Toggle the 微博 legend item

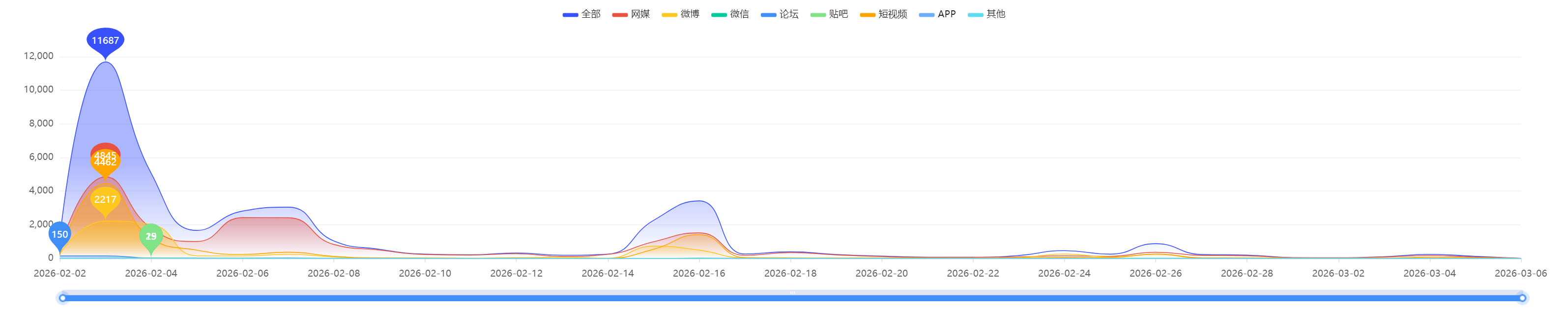[680, 14]
